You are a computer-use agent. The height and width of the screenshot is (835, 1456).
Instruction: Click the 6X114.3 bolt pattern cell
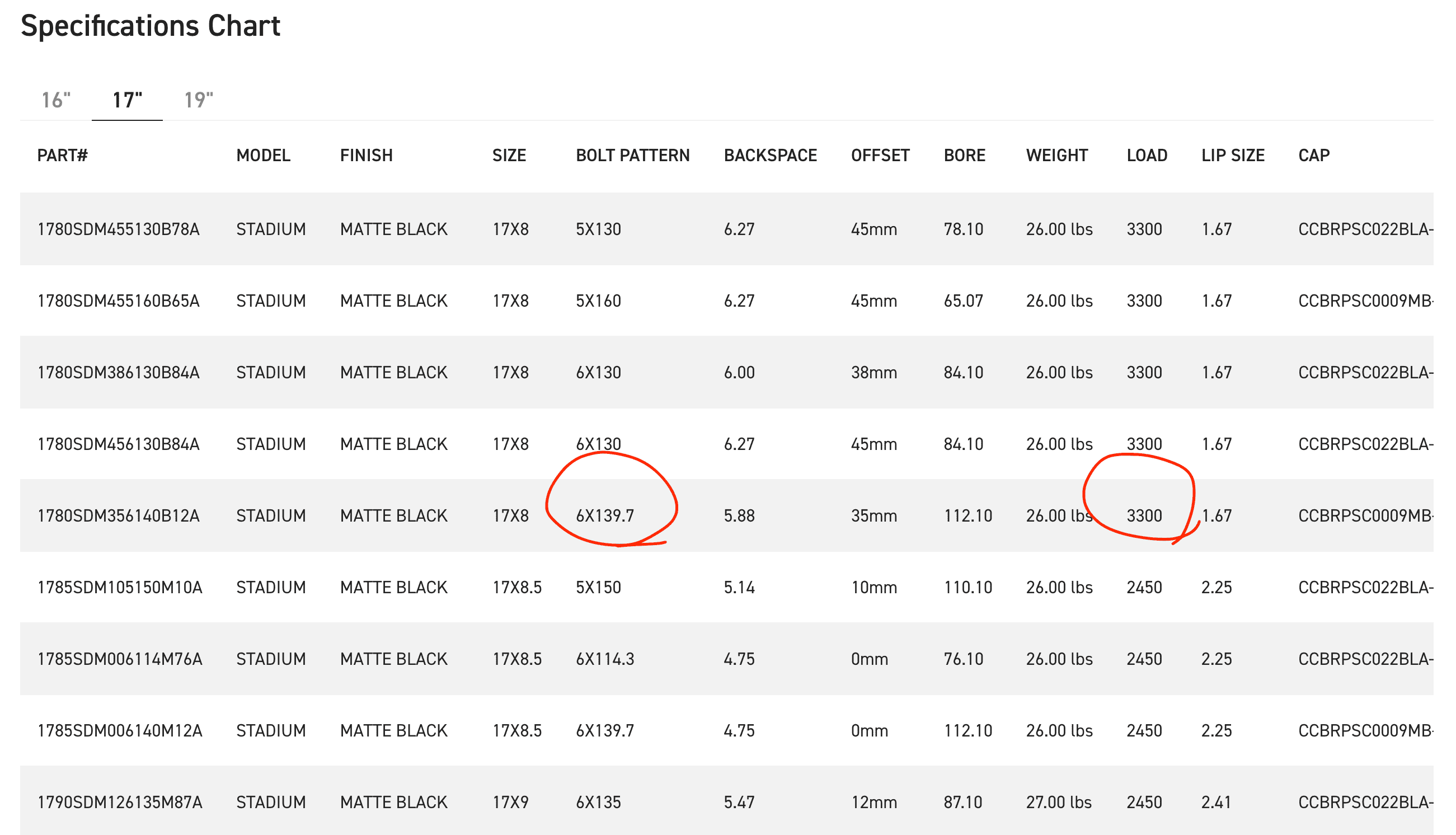click(605, 659)
